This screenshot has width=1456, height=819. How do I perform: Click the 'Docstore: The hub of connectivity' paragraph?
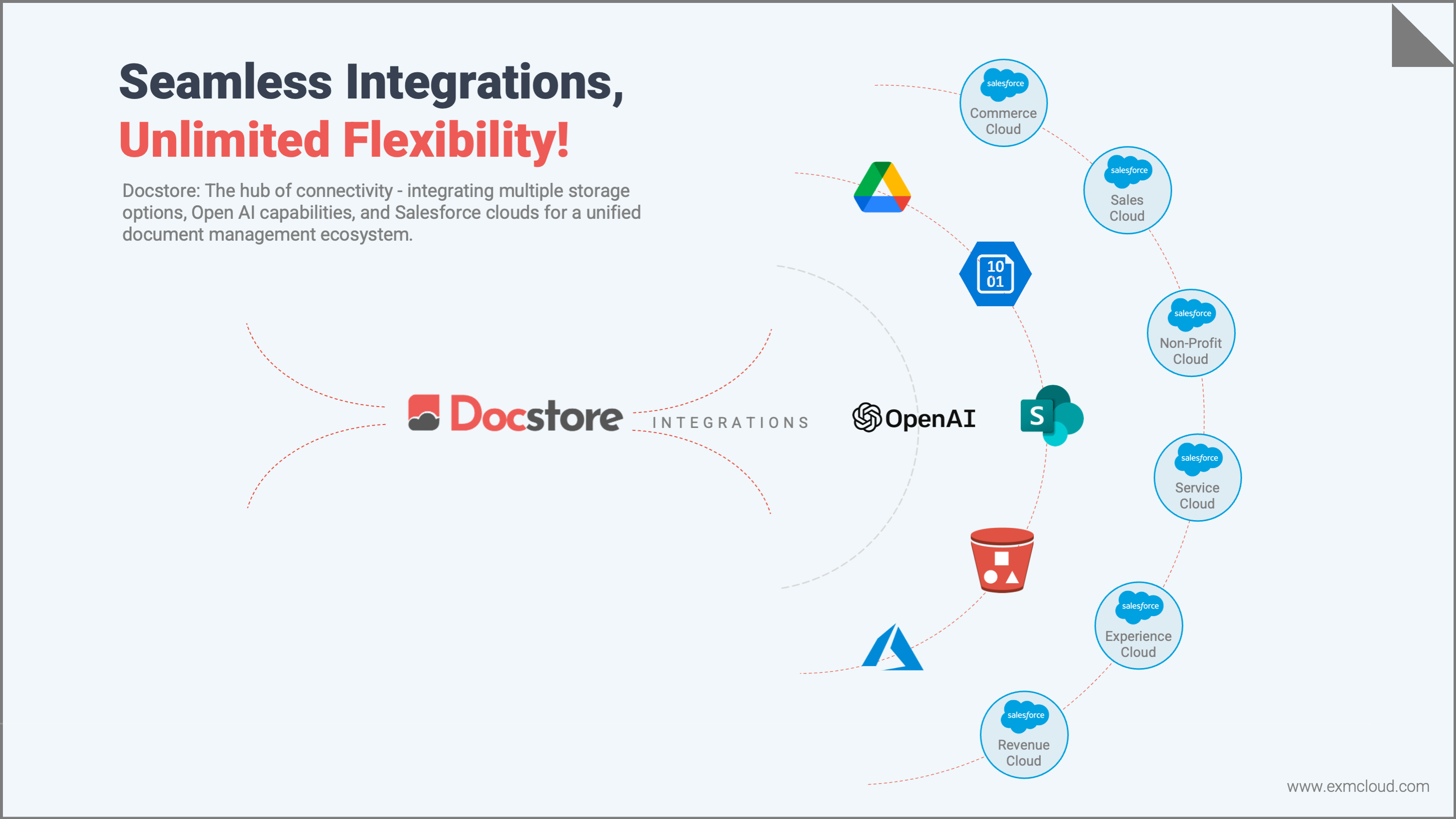(x=381, y=212)
